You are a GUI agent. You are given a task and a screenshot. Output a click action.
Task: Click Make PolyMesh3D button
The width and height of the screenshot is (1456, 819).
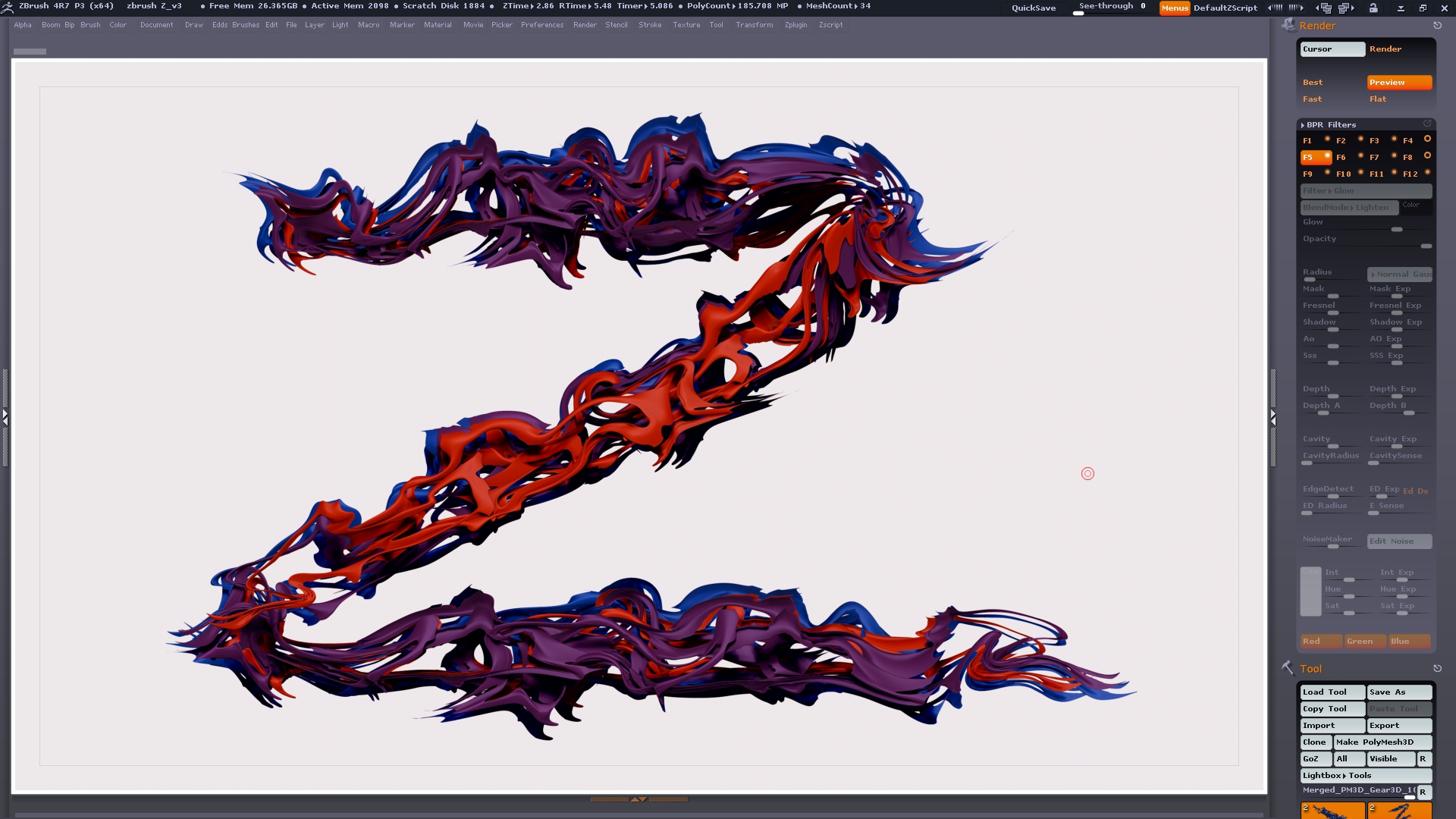1382,742
